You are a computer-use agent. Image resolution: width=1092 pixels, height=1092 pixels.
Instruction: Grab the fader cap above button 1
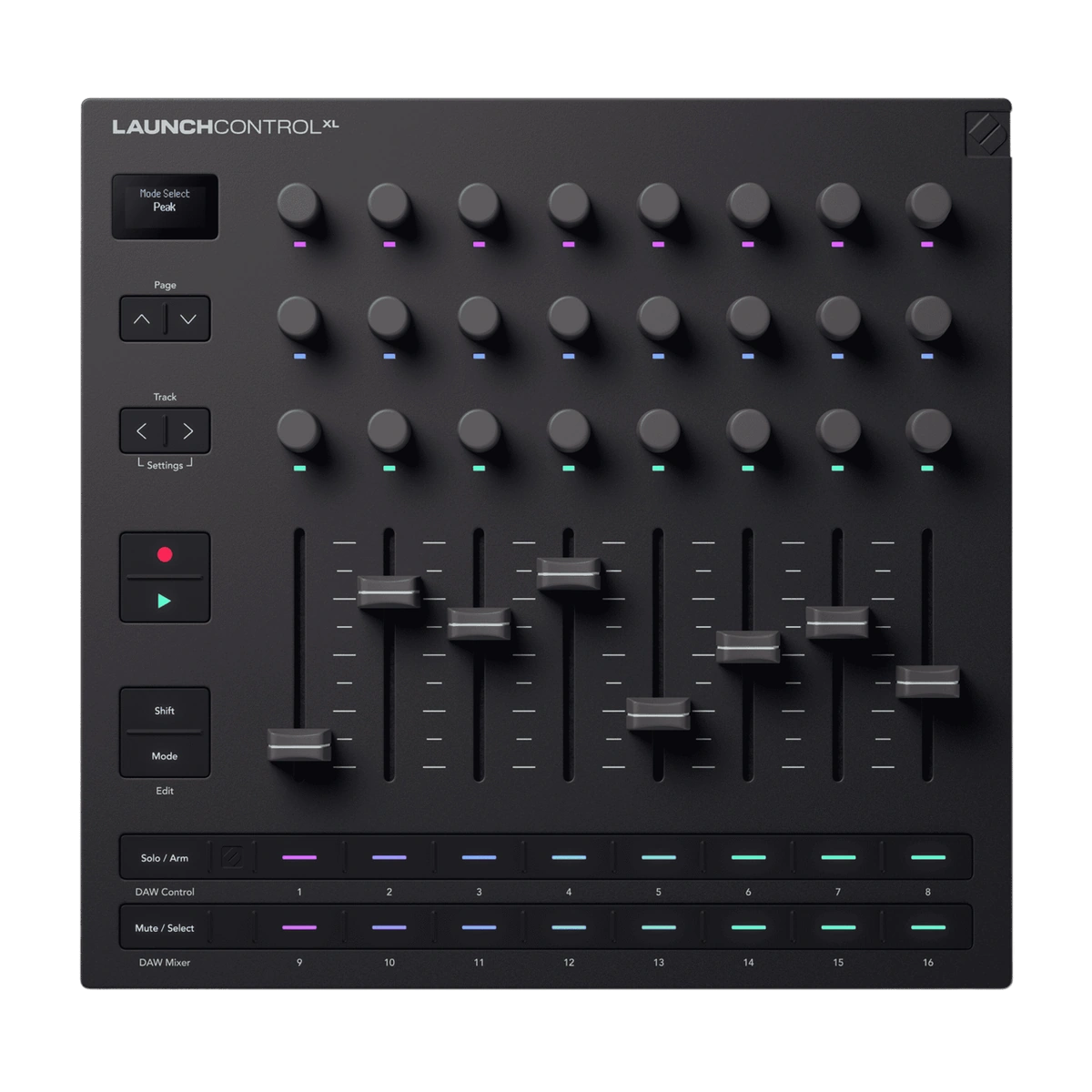click(x=299, y=744)
